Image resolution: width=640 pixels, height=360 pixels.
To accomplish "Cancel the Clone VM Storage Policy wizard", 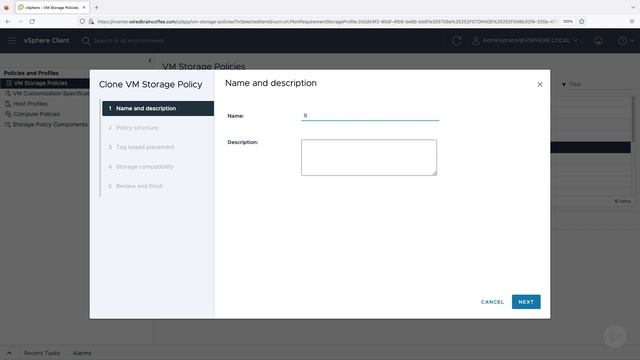I will coord(492,302).
